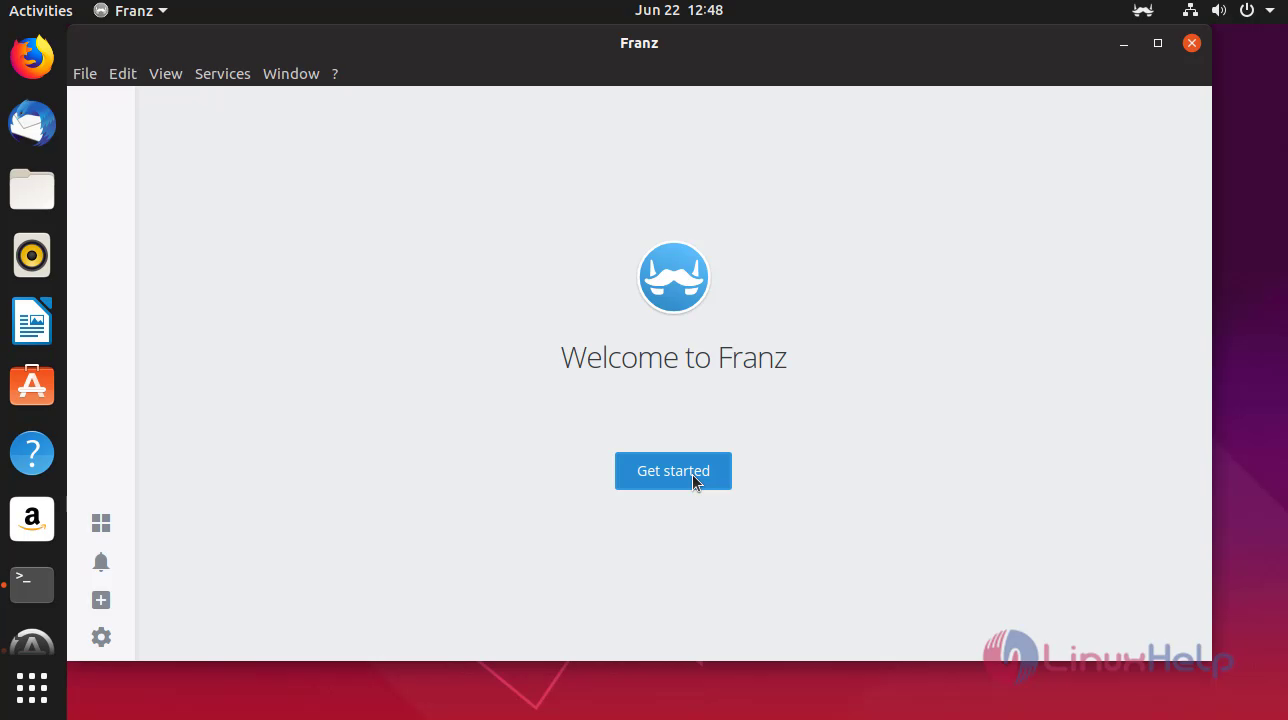Viewport: 1288px width, 720px height.
Task: Open Franz settings gear icon
Action: pos(101,637)
